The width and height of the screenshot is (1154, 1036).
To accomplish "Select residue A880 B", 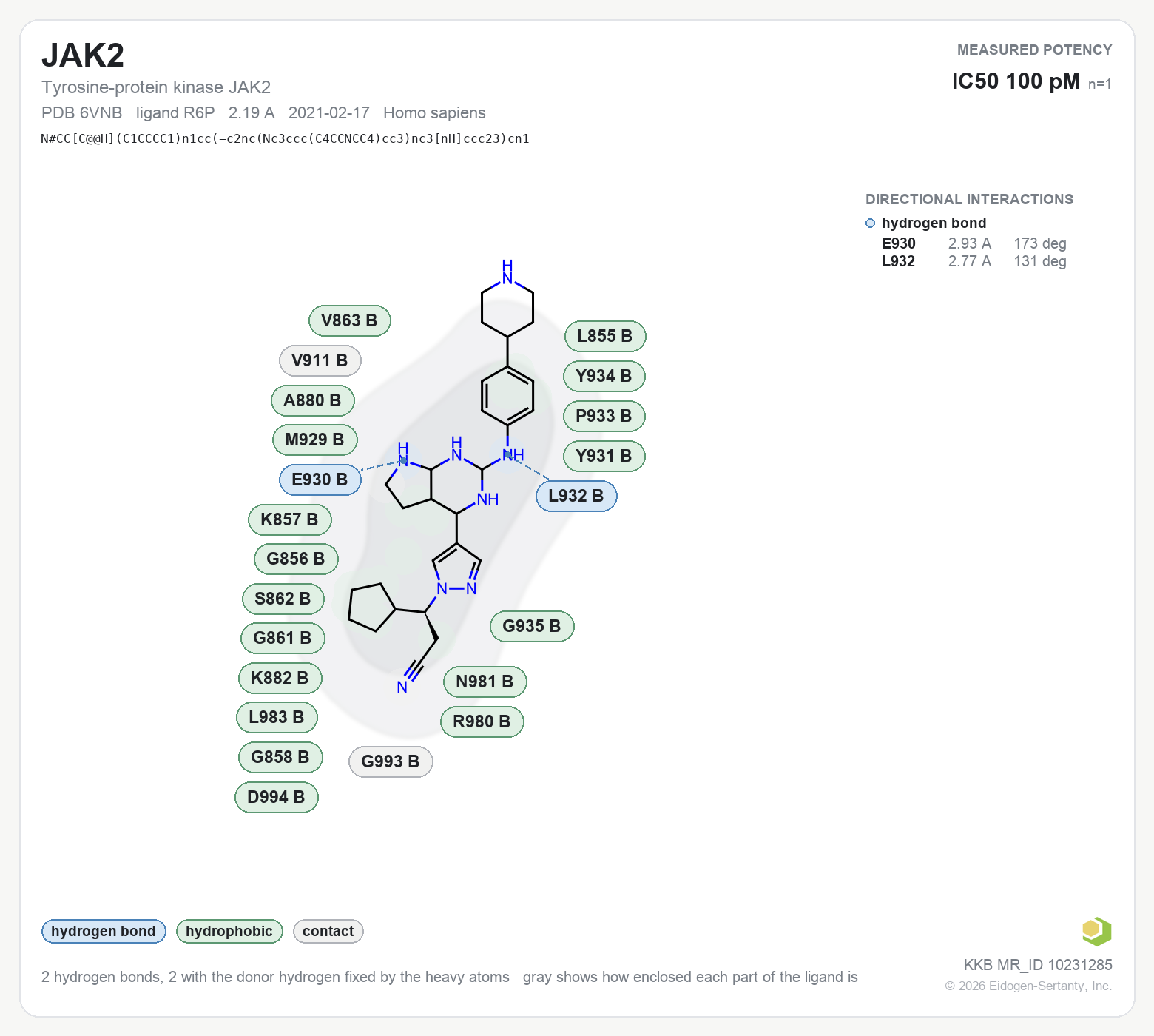I will pos(313,400).
